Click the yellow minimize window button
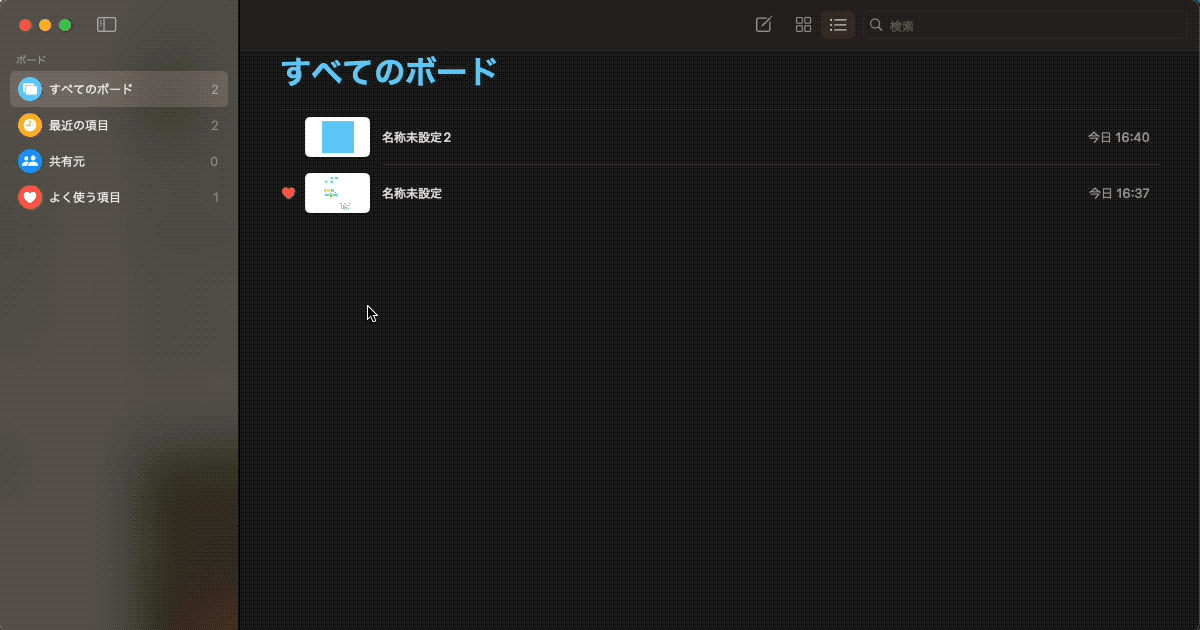The image size is (1200, 630). [45, 25]
